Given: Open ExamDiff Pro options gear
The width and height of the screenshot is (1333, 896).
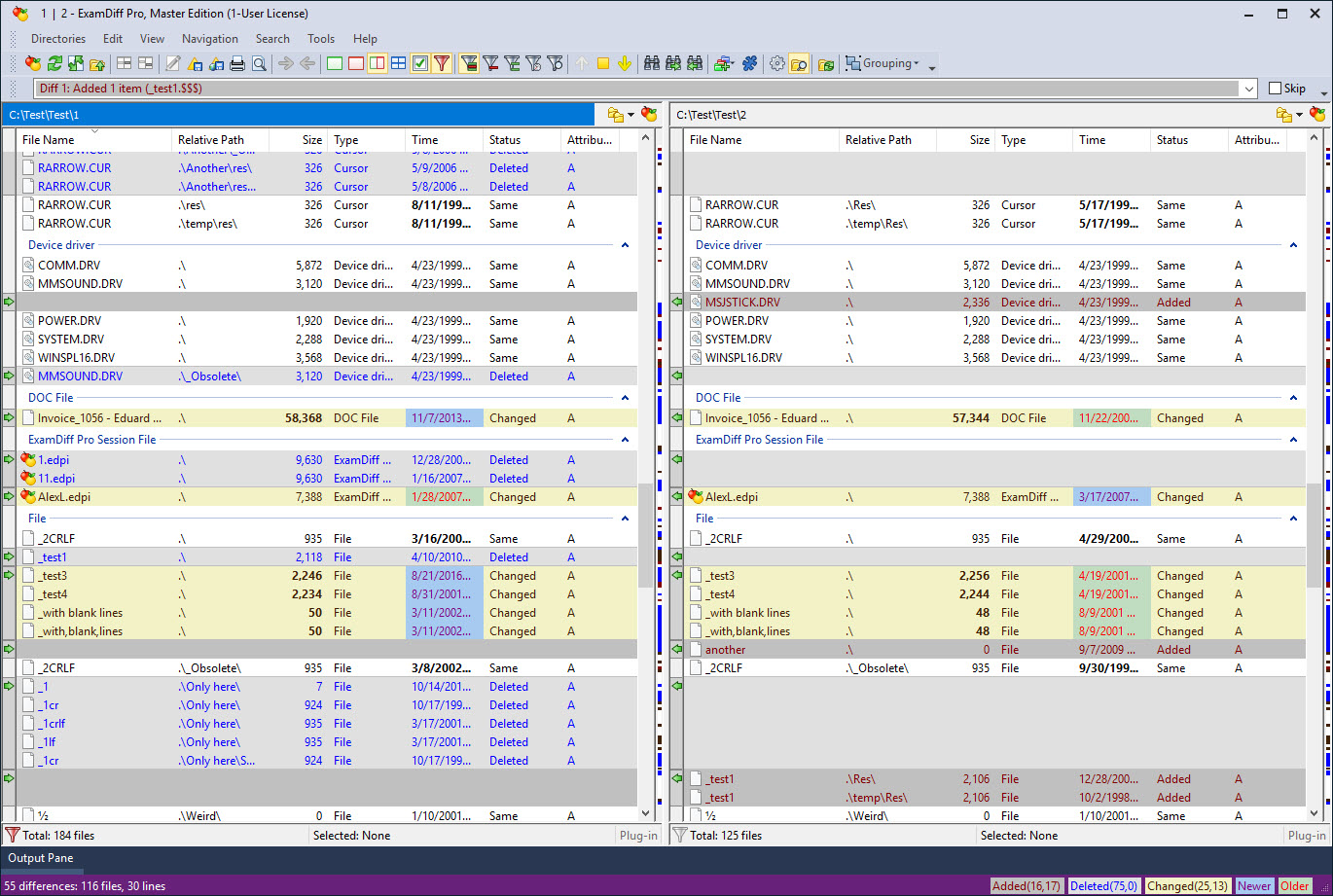Looking at the screenshot, I should click(x=778, y=62).
